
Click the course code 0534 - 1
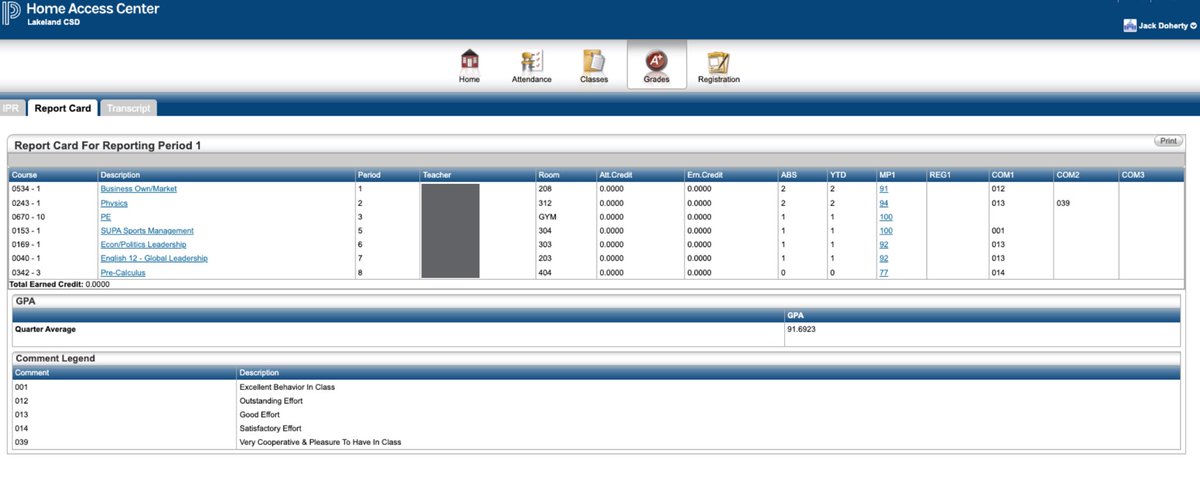26,188
